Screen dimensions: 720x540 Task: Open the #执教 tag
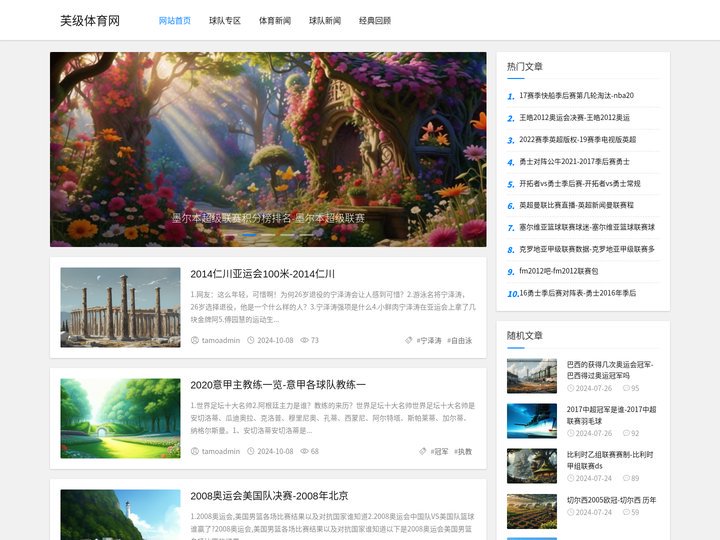[x=463, y=451]
